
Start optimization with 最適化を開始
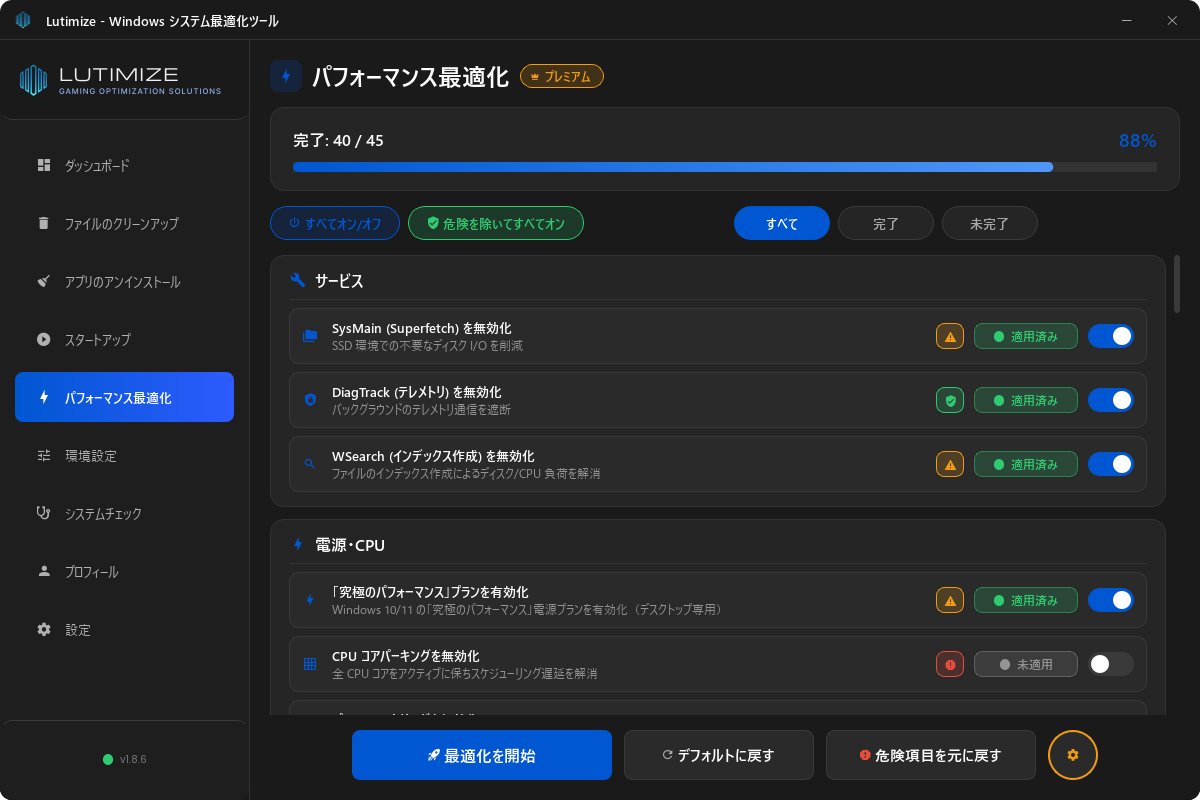pos(482,755)
